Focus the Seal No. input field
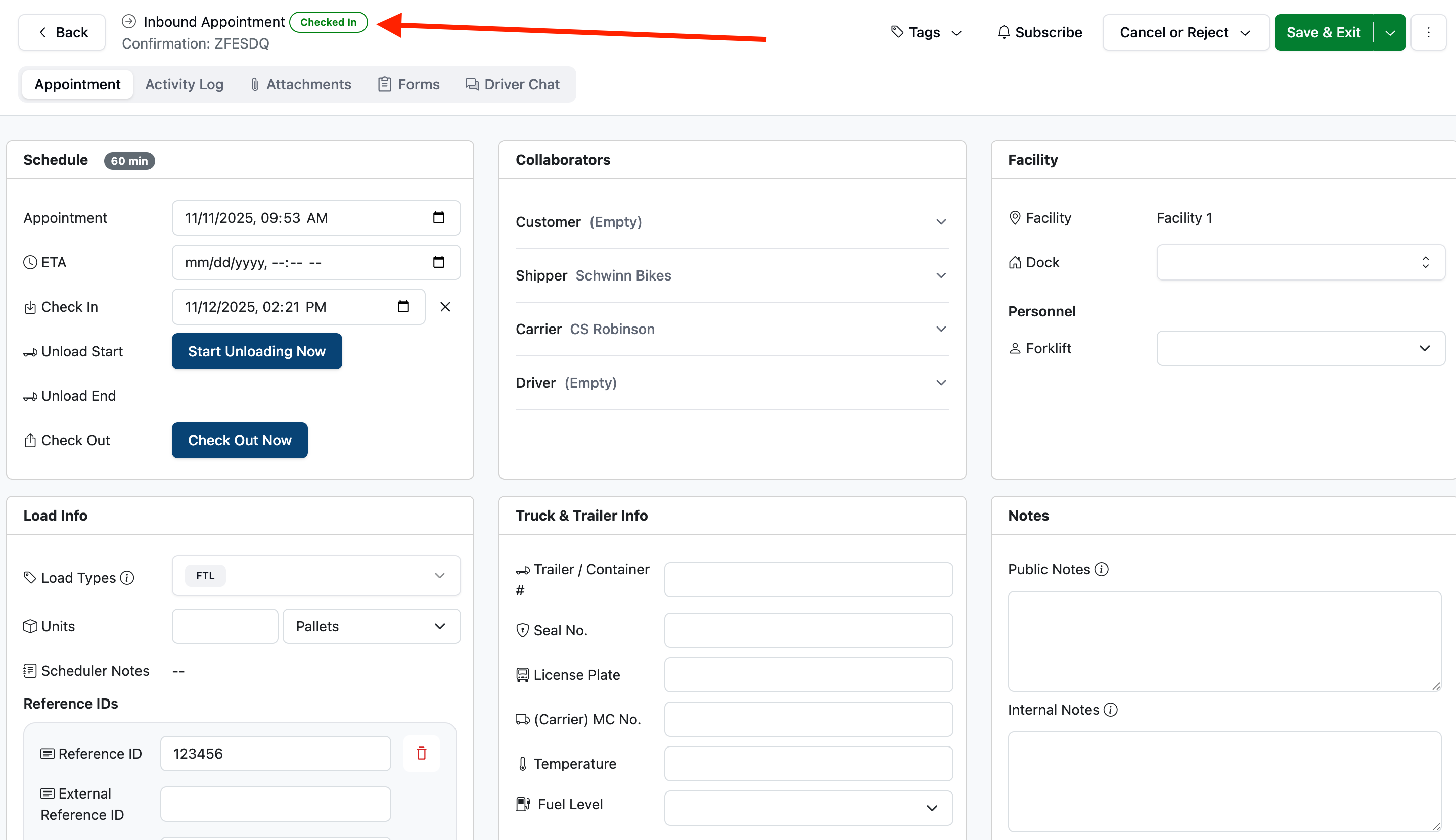 click(x=808, y=630)
